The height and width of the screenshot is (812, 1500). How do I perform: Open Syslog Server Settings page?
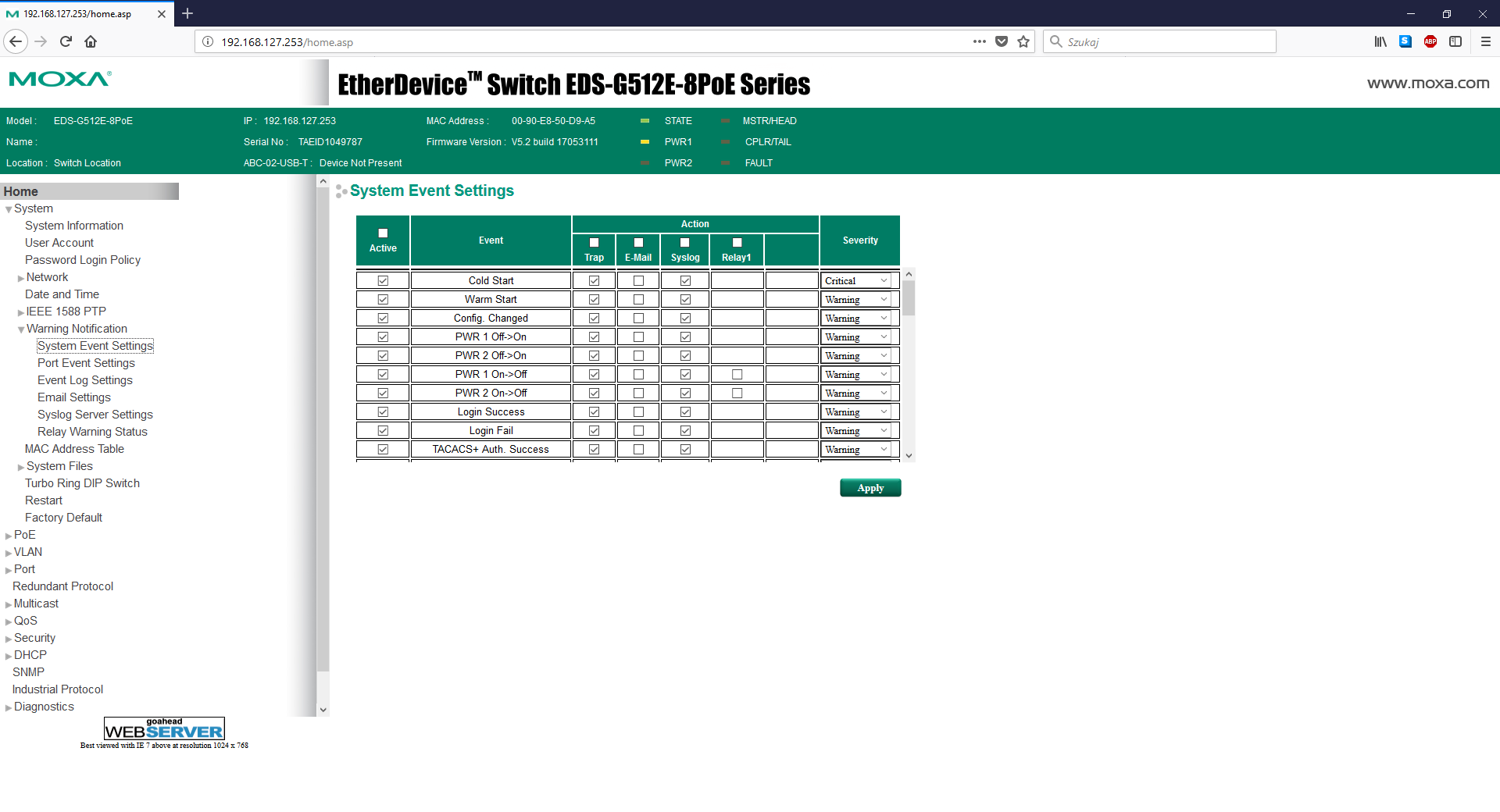coord(95,415)
